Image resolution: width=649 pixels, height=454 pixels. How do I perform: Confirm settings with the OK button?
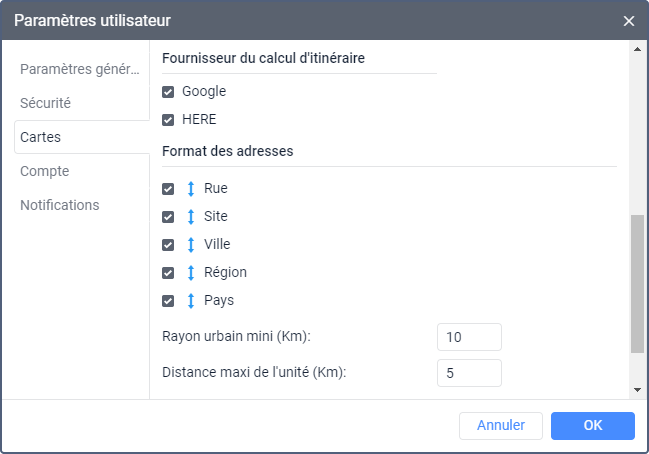coord(593,425)
